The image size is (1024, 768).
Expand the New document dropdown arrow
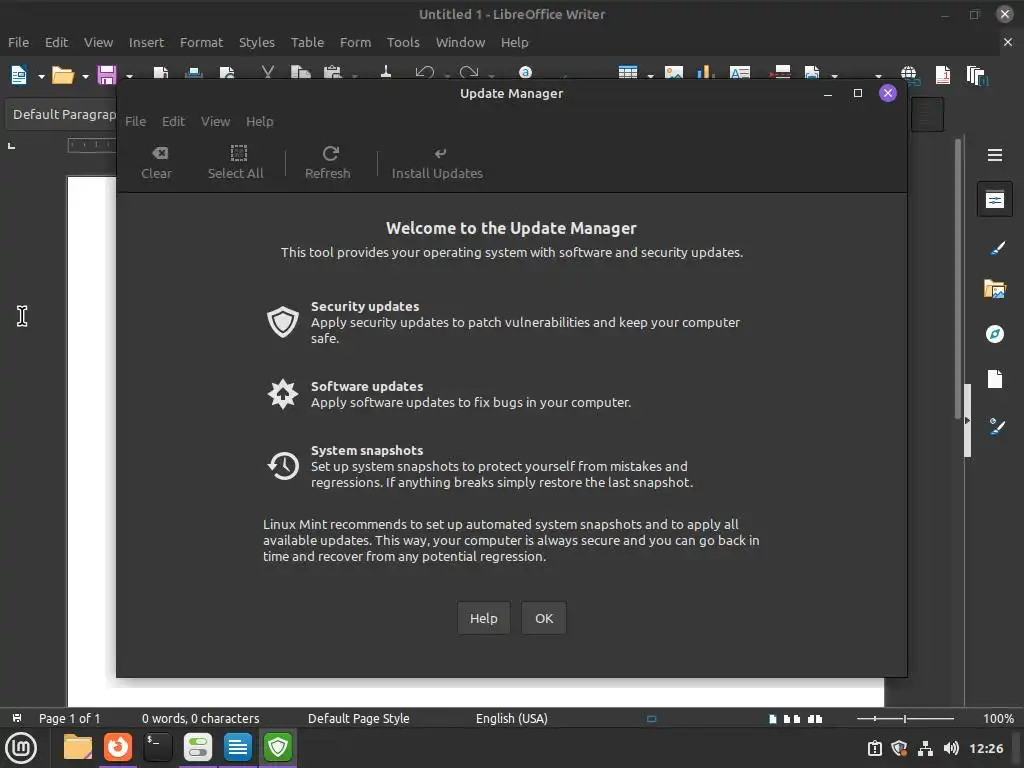point(41,76)
